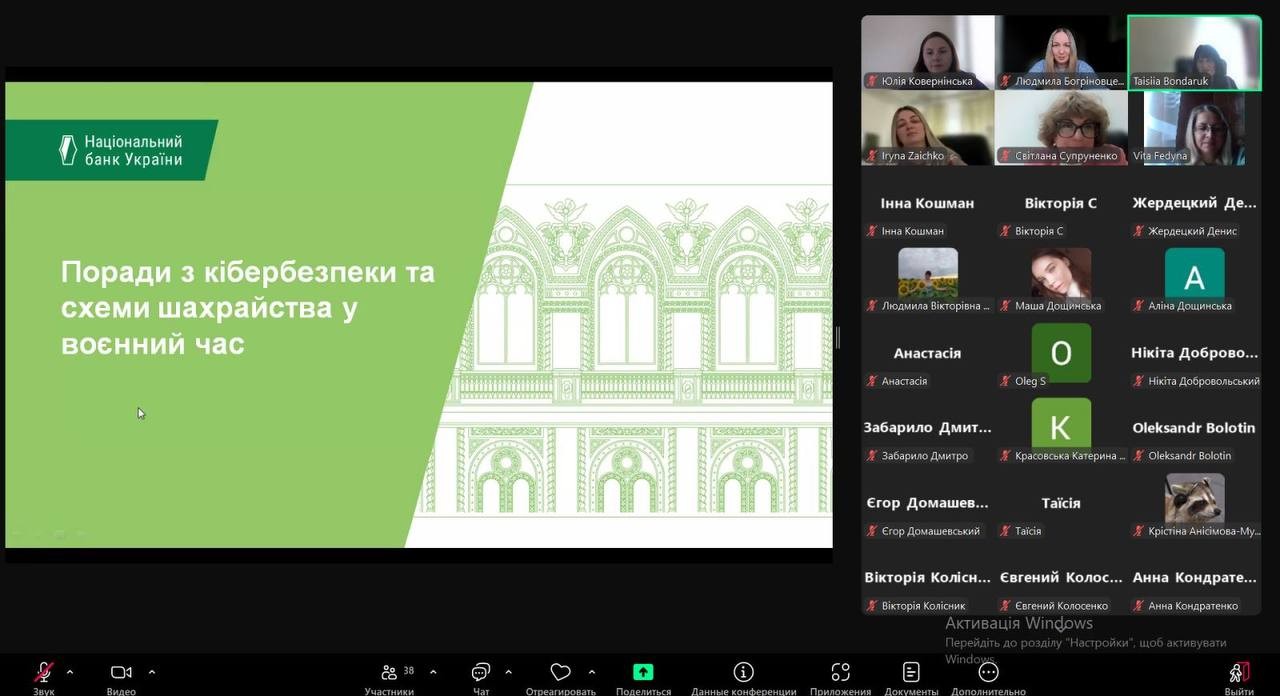This screenshot has width=1280, height=696.
Task: Open the Приложения apps icon
Action: tap(840, 672)
